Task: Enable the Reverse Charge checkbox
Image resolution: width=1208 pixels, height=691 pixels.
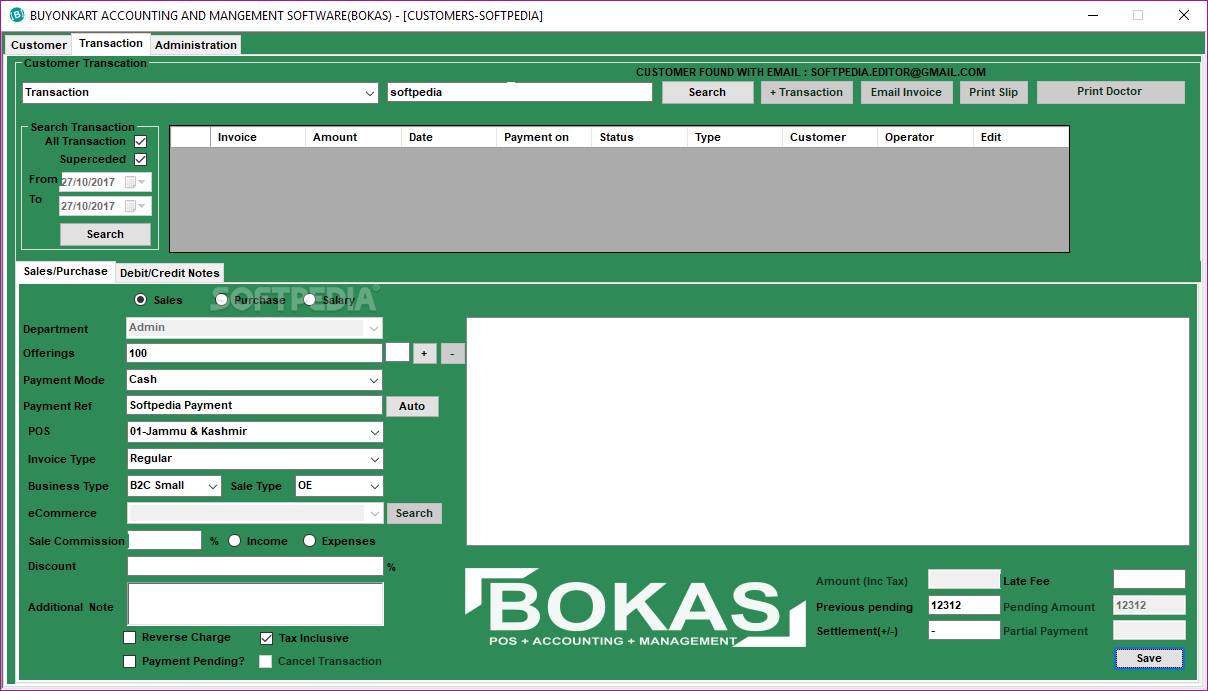Action: pos(129,638)
